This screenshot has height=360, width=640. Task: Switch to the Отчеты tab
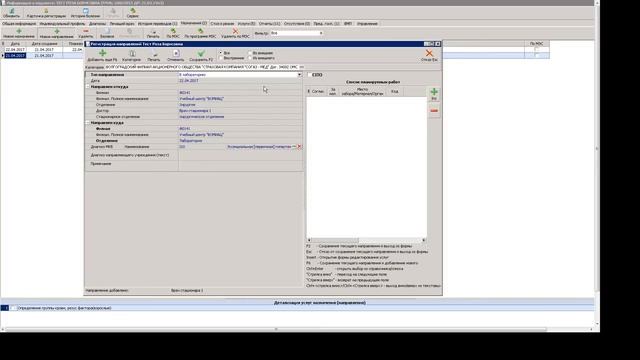point(269,24)
